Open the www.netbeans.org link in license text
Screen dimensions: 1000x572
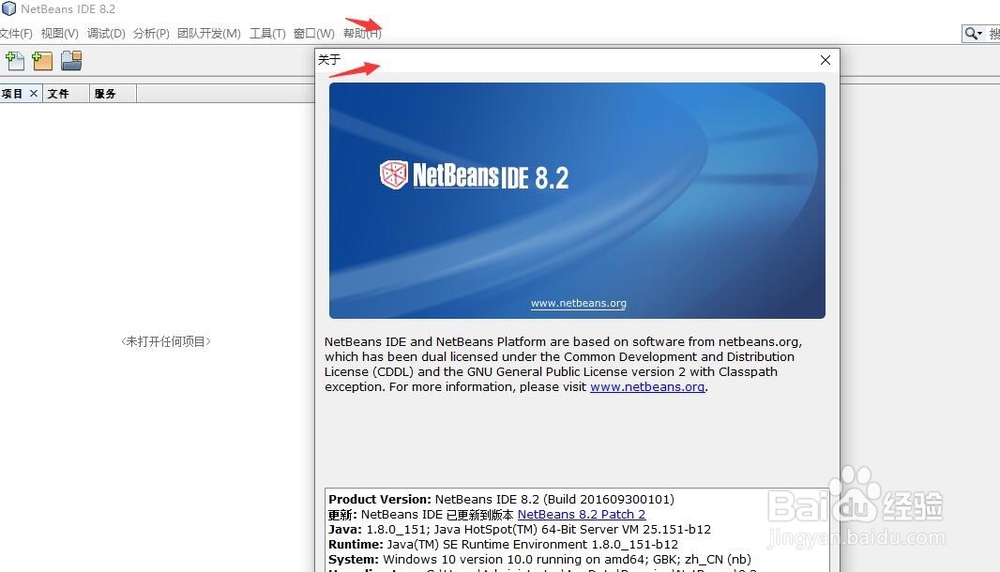pyautogui.click(x=647, y=386)
